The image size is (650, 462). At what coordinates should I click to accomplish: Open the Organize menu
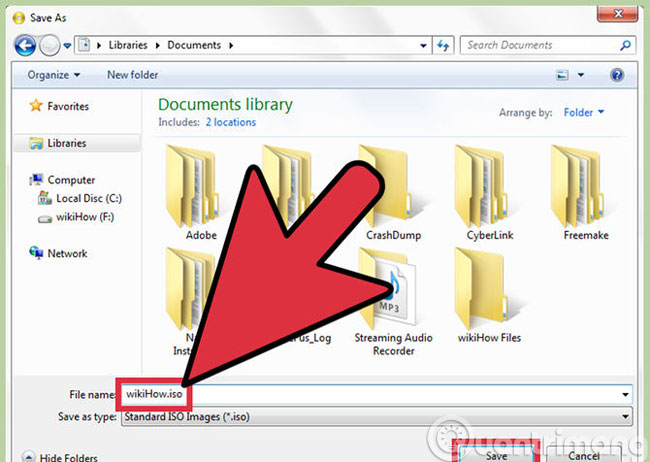click(x=53, y=75)
